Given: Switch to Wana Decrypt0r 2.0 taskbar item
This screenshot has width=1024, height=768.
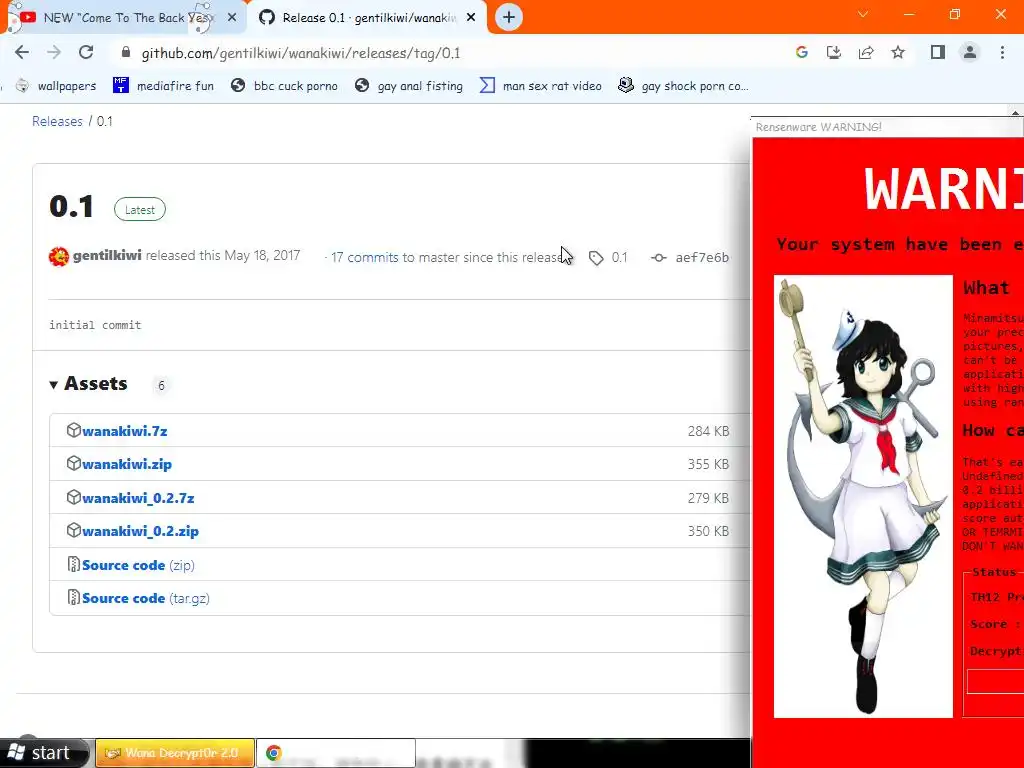Looking at the screenshot, I should click(x=175, y=753).
